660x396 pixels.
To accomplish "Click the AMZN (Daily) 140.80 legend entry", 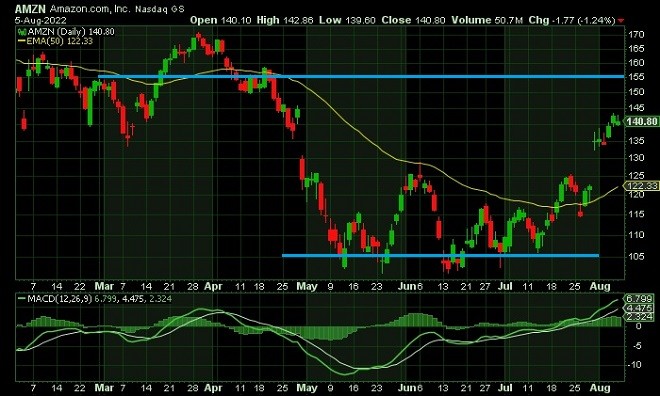I will tap(71, 32).
